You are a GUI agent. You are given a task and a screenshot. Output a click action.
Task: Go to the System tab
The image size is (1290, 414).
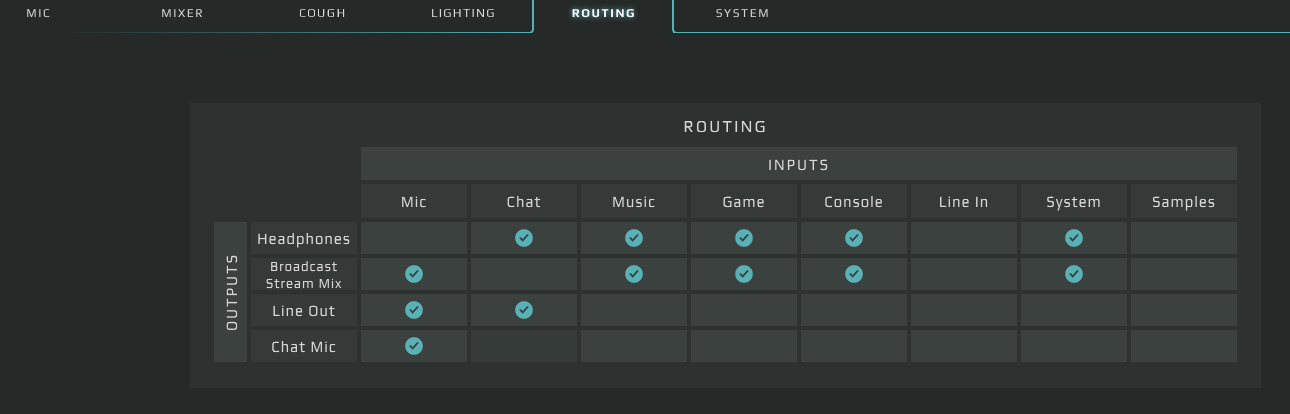coord(742,14)
